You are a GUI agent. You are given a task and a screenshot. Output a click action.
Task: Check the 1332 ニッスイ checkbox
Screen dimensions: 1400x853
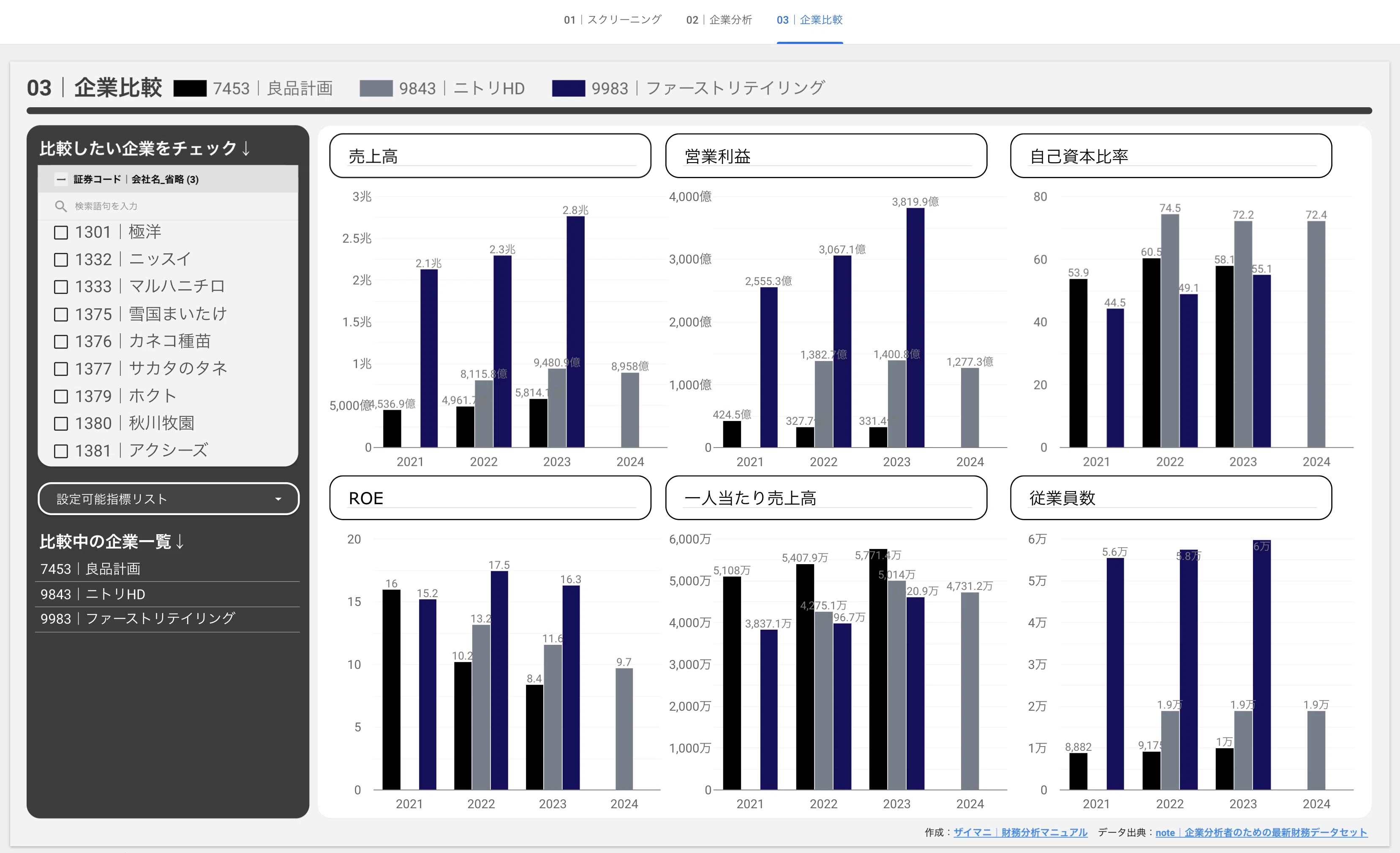tap(61, 260)
